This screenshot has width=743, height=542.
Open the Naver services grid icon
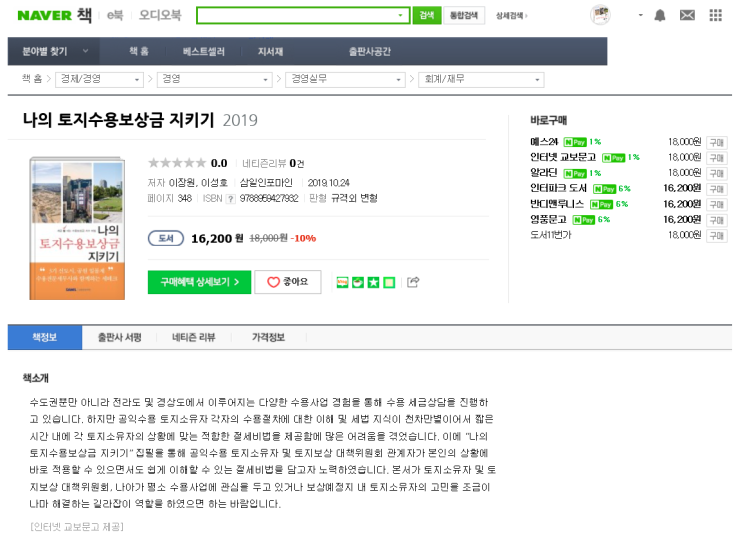716,15
